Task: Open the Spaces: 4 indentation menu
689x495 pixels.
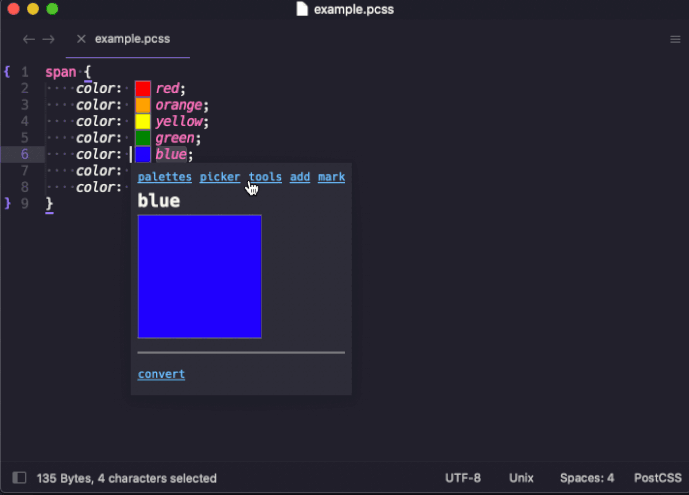Action: [587, 478]
